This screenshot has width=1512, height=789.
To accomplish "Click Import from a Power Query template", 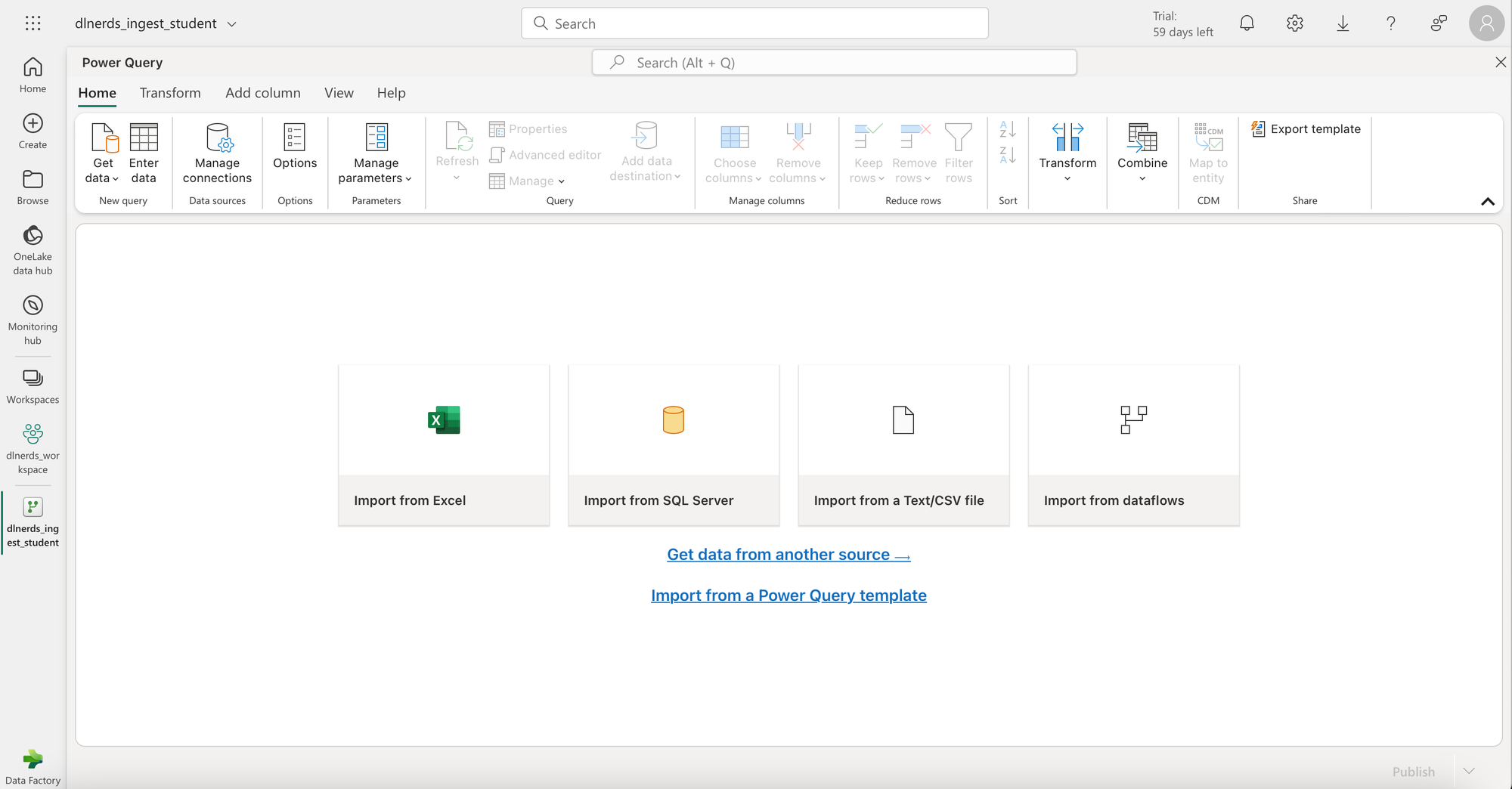I will point(789,596).
